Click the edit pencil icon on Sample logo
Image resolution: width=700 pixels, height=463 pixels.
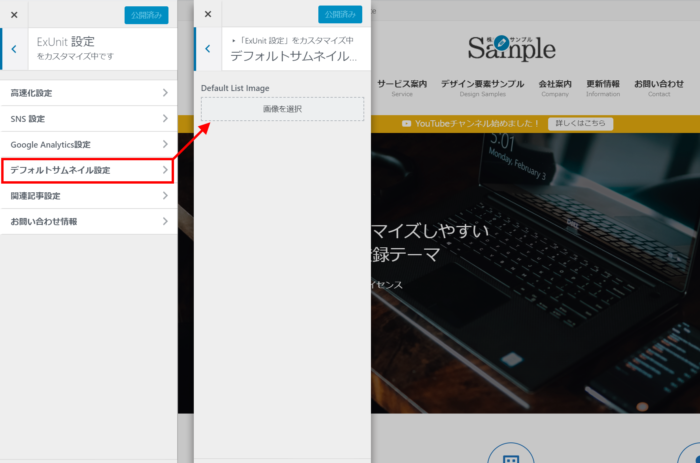pyautogui.click(x=501, y=42)
